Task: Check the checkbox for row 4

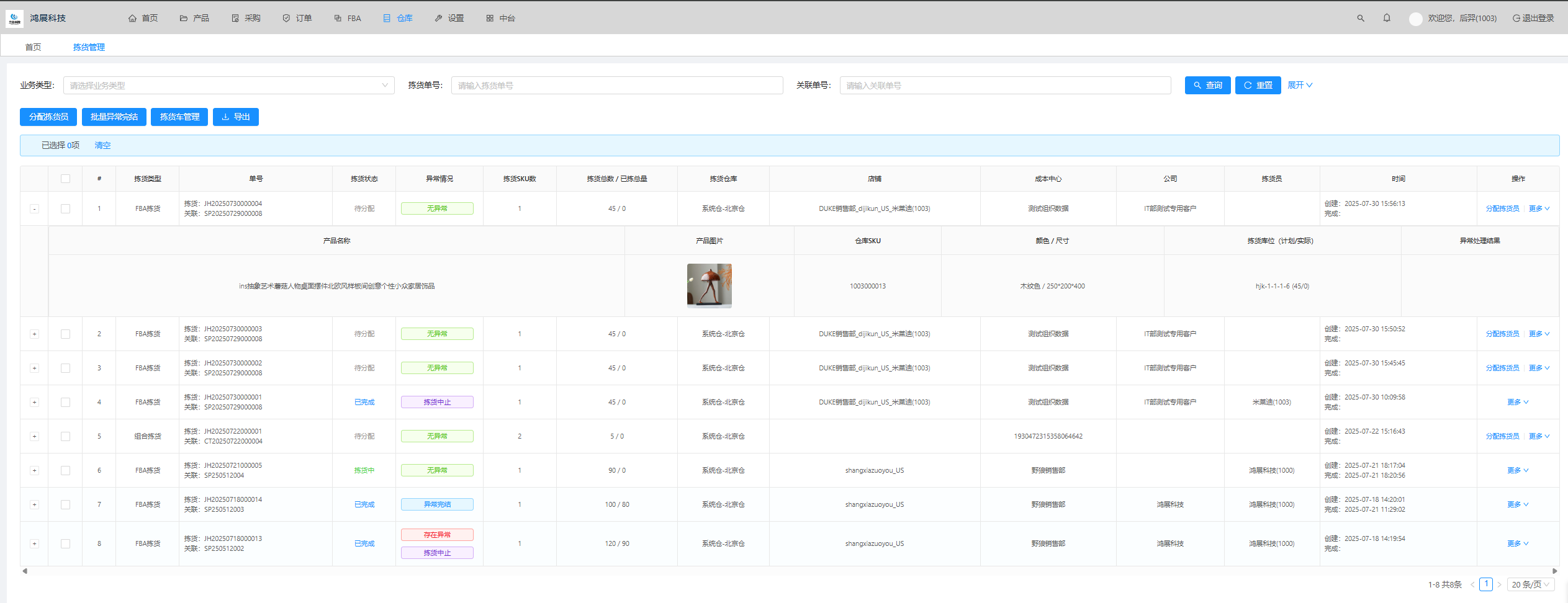Action: pos(65,403)
